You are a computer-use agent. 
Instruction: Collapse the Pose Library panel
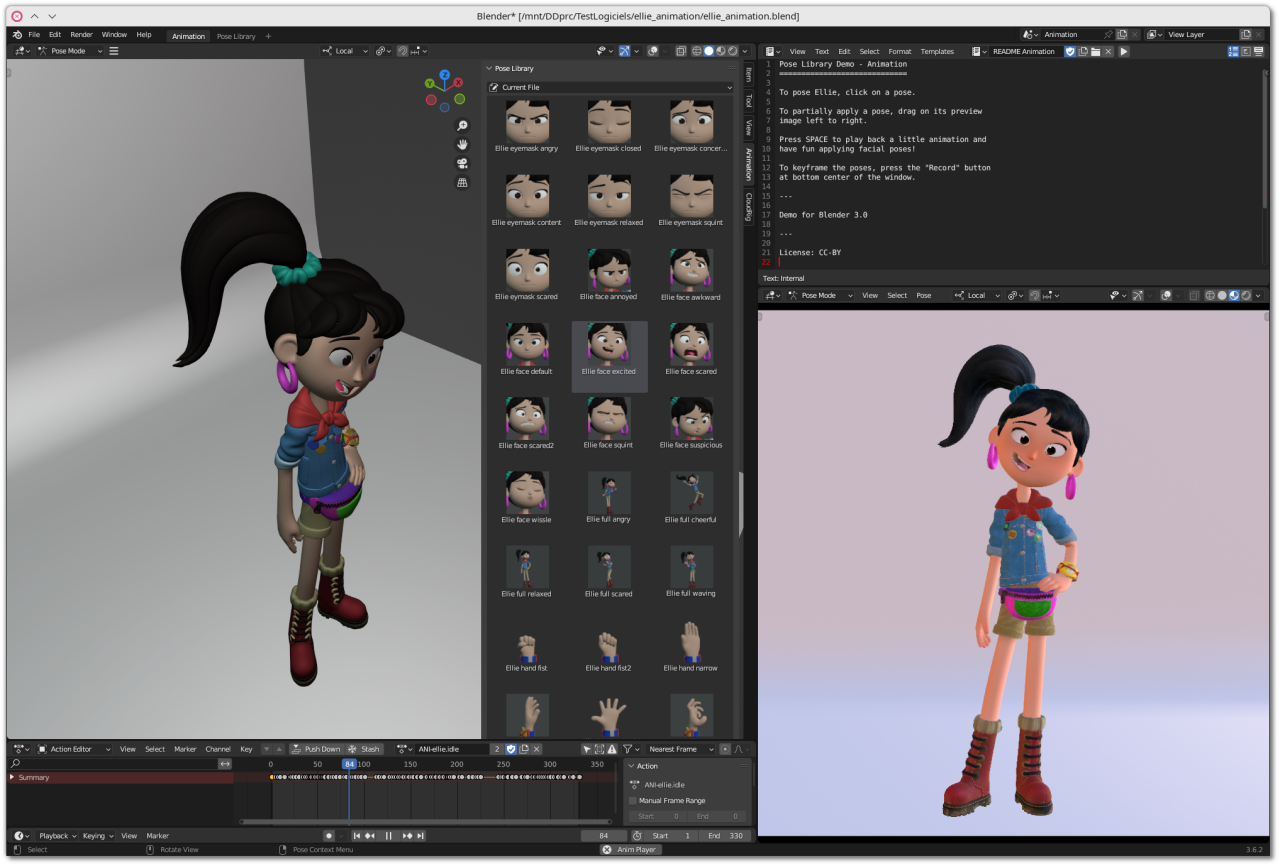(x=489, y=68)
